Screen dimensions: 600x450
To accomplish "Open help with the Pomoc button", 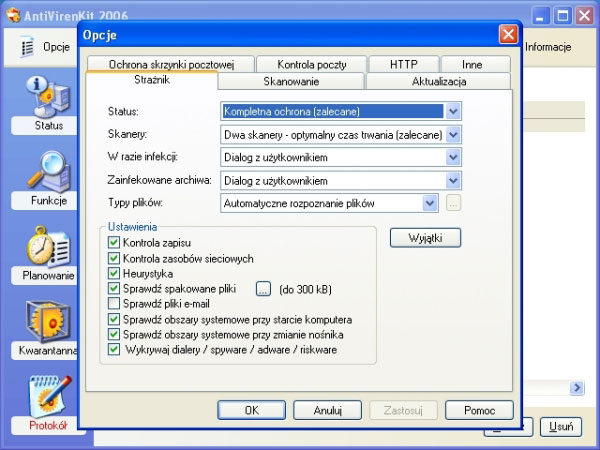I will [x=479, y=410].
